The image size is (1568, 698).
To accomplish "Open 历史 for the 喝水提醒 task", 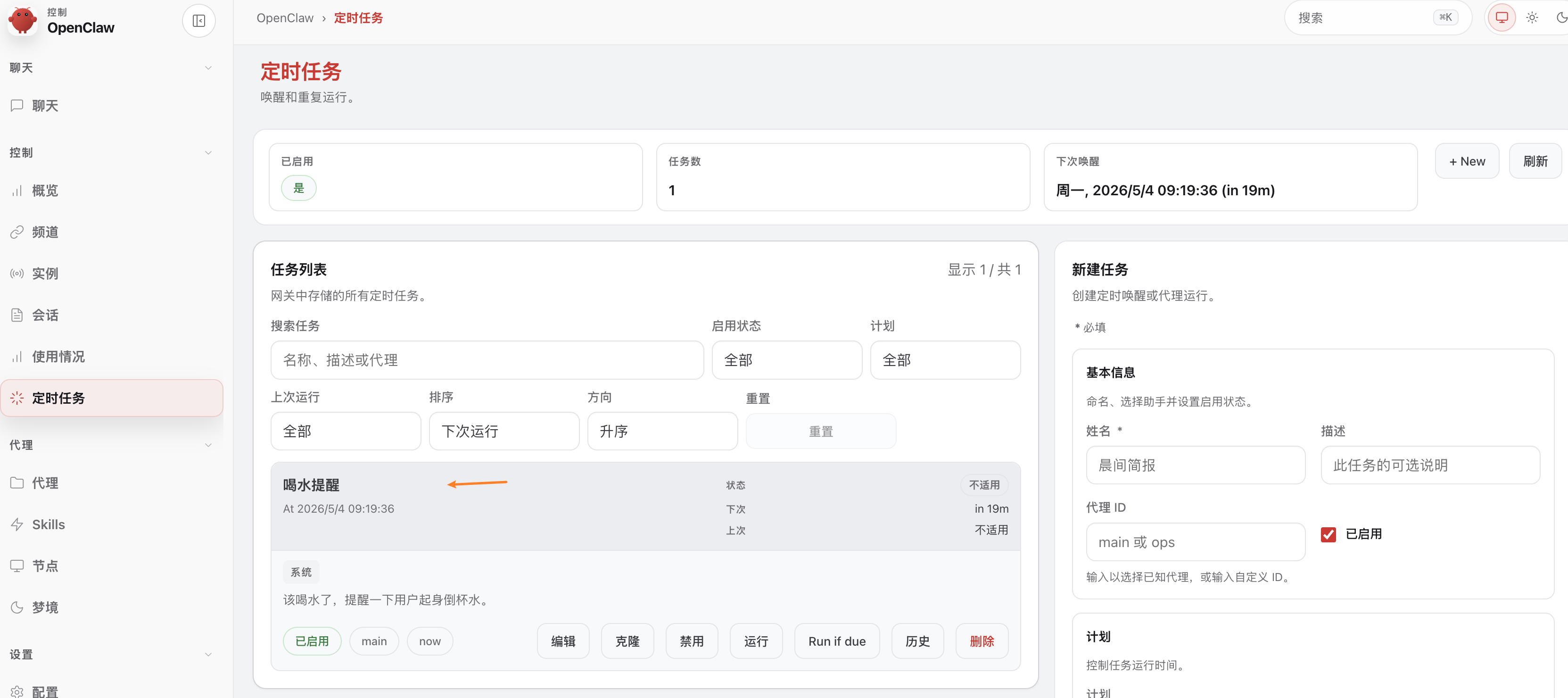I will tap(917, 641).
